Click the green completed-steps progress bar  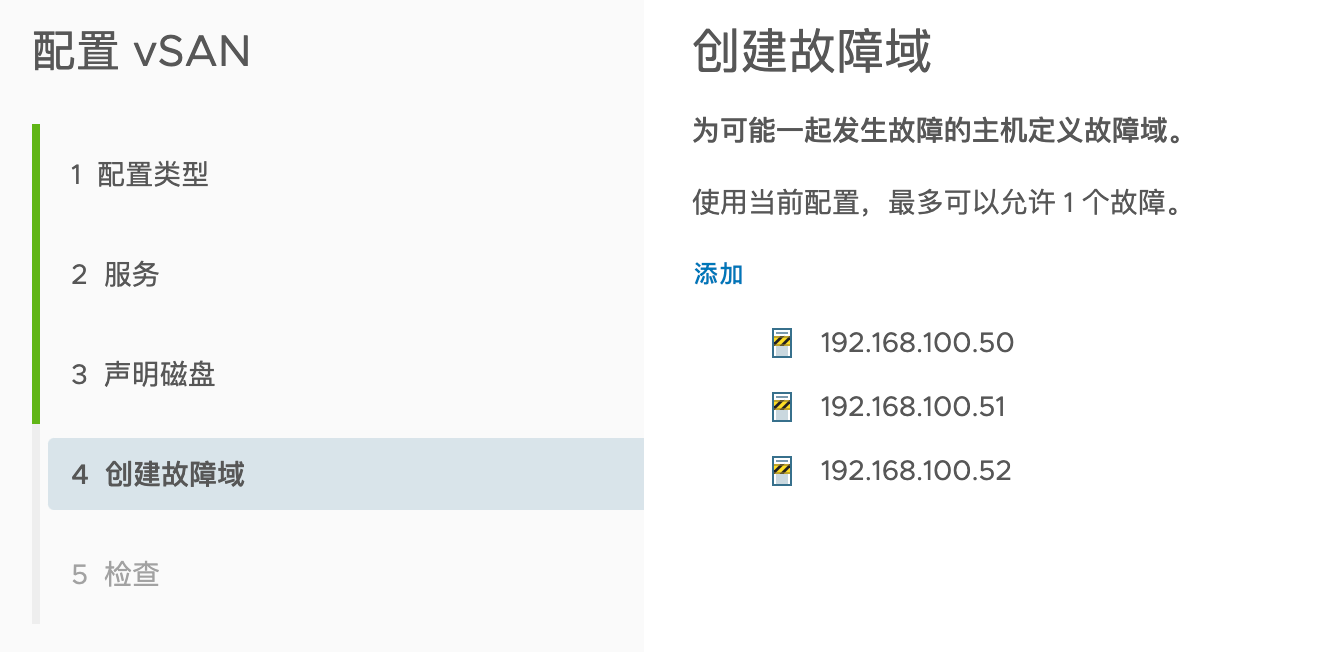coord(36,274)
